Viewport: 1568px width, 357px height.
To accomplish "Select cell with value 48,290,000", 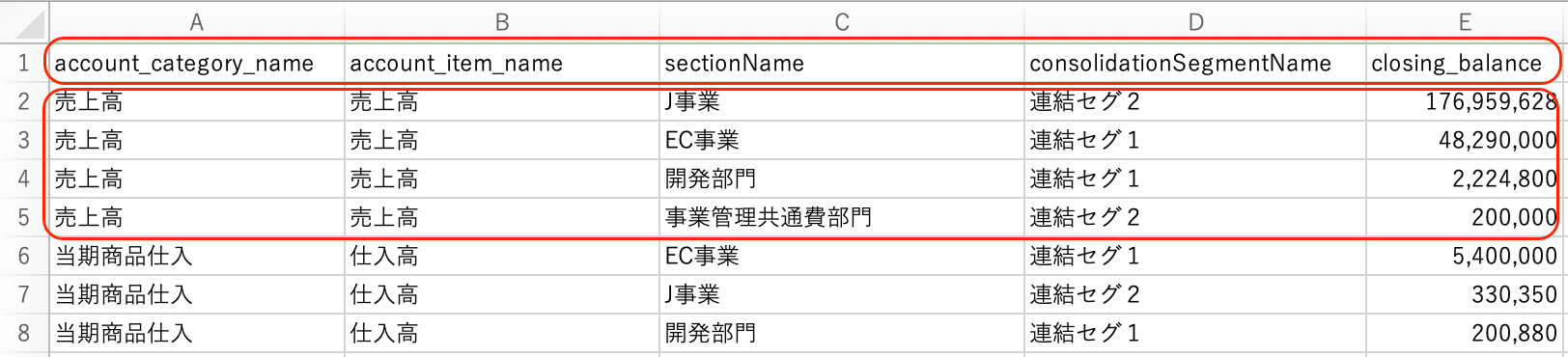I will [1465, 140].
